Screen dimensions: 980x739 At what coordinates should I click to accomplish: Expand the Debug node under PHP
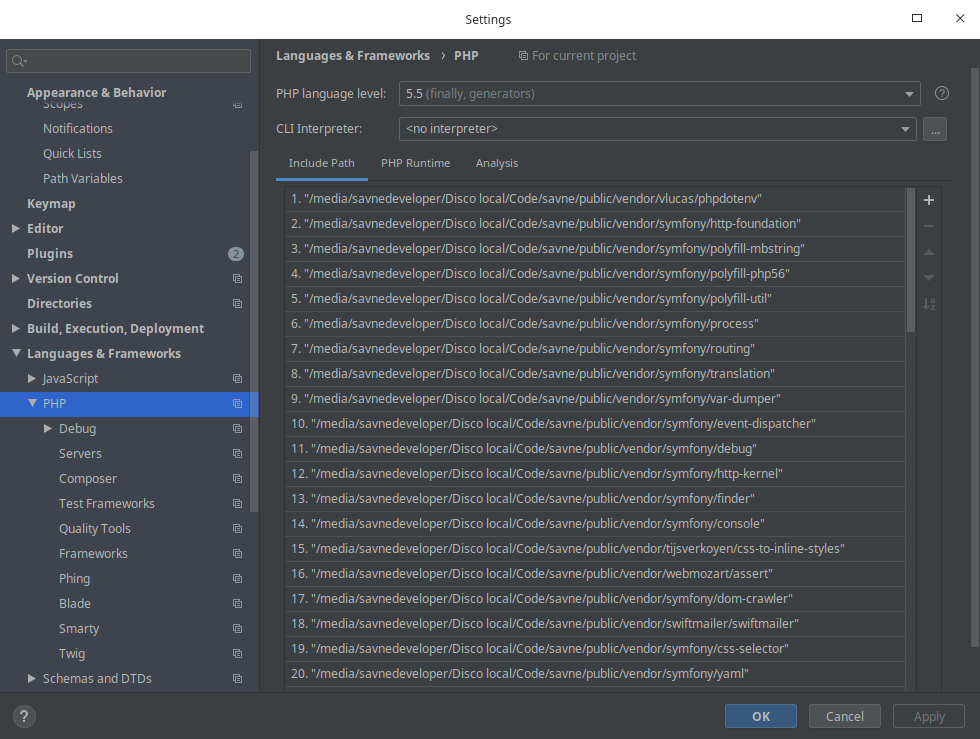point(47,428)
